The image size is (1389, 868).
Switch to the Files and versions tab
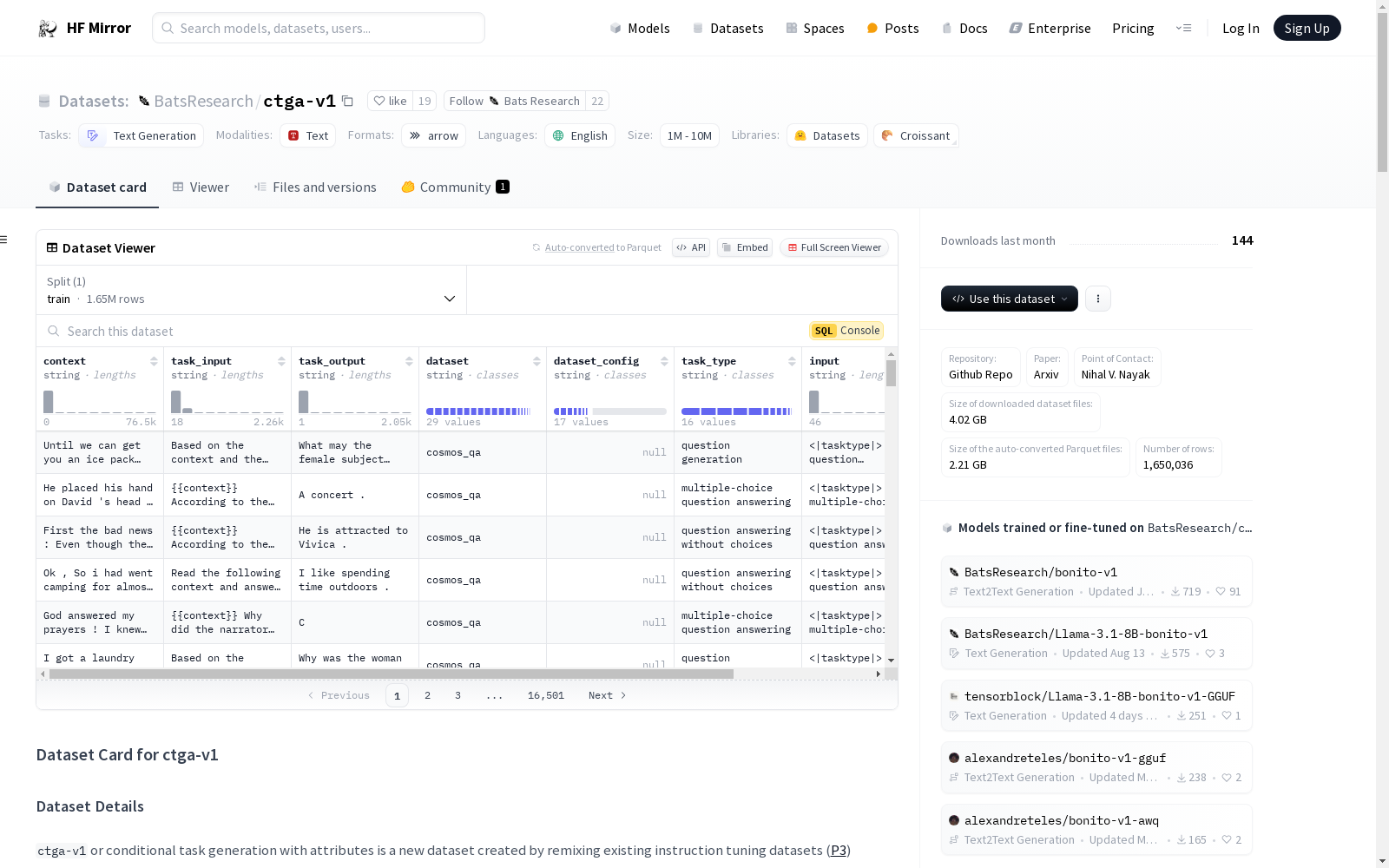315,187
